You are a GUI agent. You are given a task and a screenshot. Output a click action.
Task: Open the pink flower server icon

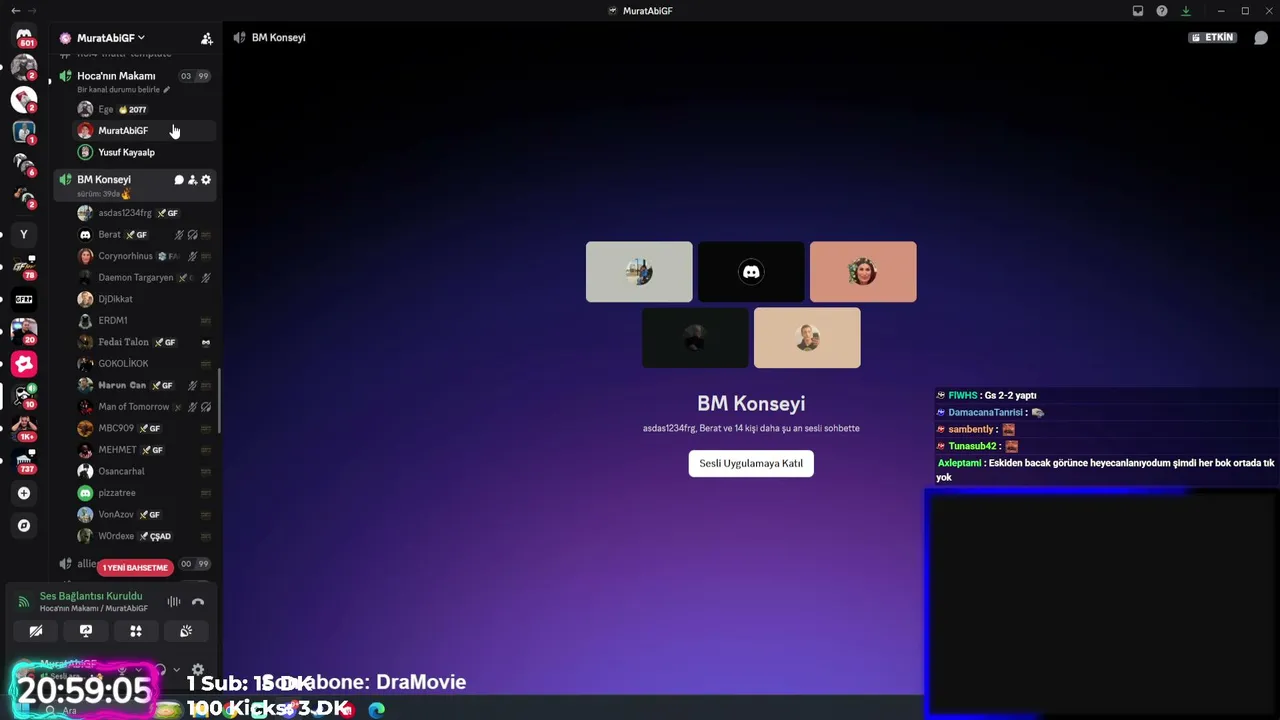(24, 364)
